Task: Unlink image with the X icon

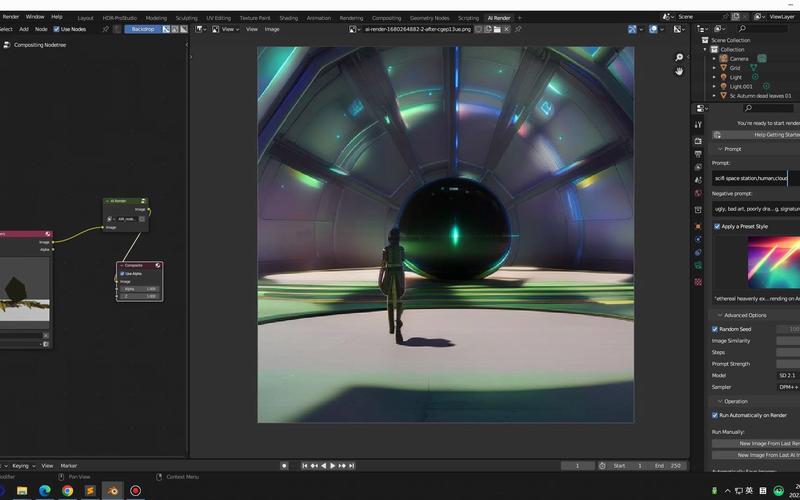Action: [507, 30]
